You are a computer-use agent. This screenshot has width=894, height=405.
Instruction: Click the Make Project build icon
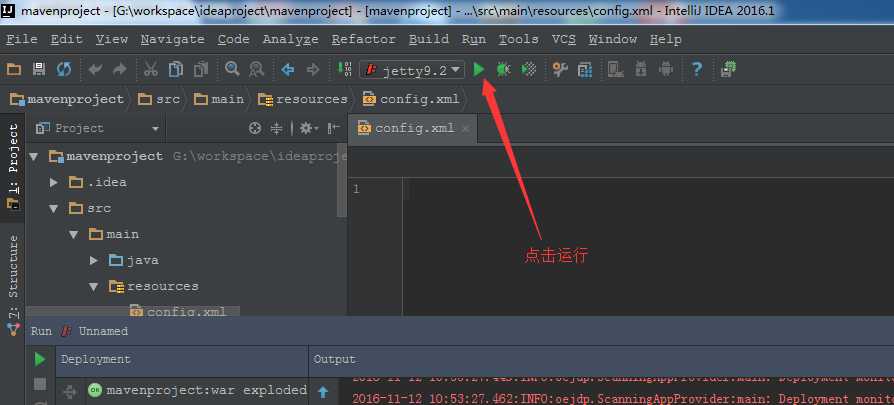coord(345,69)
